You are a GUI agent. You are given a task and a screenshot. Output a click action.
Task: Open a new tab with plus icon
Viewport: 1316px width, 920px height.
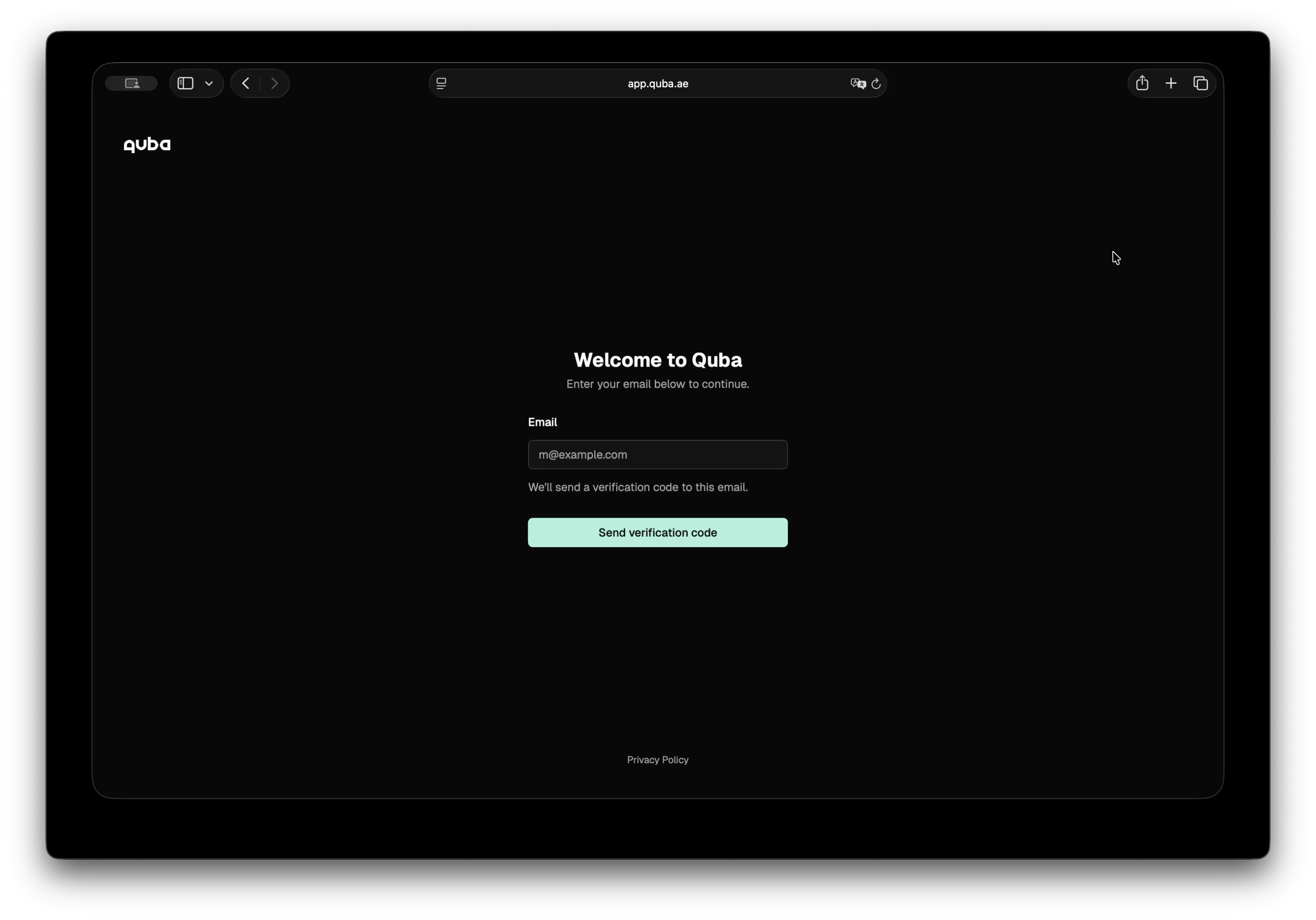[x=1171, y=83]
